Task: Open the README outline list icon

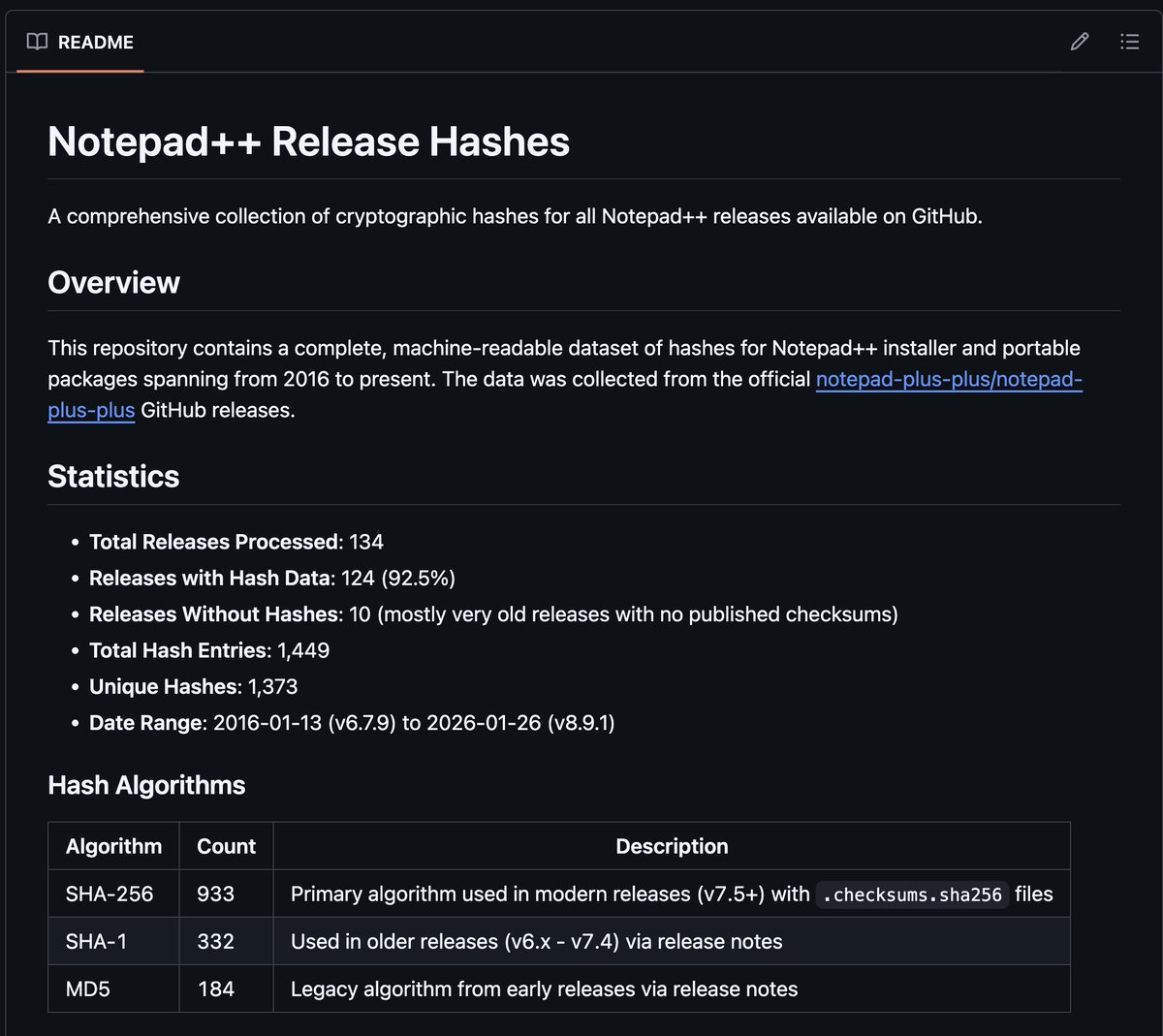Action: click(x=1129, y=42)
